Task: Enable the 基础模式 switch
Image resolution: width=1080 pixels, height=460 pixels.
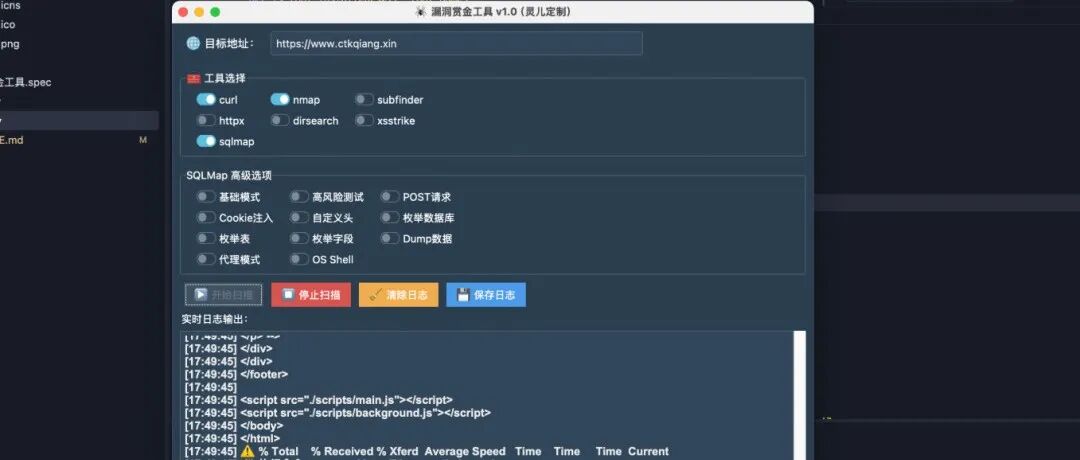Action: click(x=206, y=197)
